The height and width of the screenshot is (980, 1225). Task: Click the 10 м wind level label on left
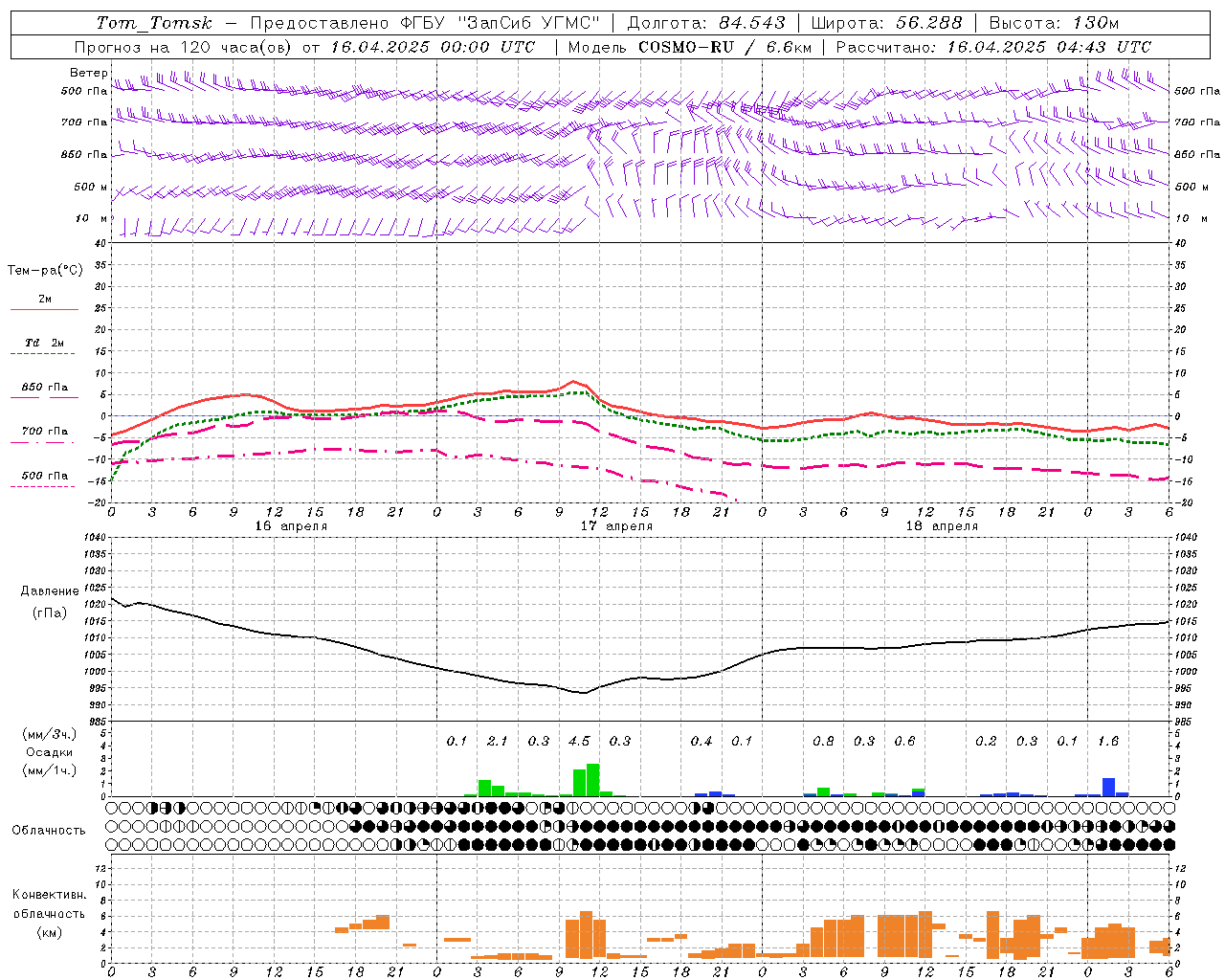(x=92, y=218)
